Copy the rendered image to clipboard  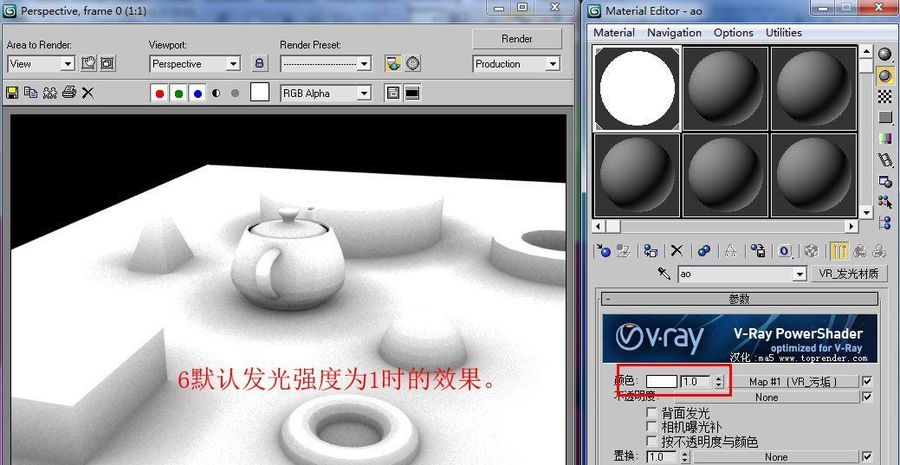pos(30,92)
